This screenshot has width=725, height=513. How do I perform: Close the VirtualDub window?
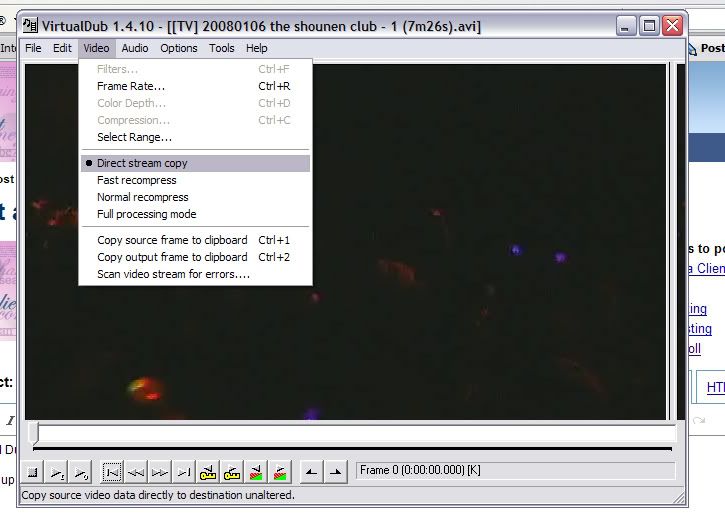672,25
